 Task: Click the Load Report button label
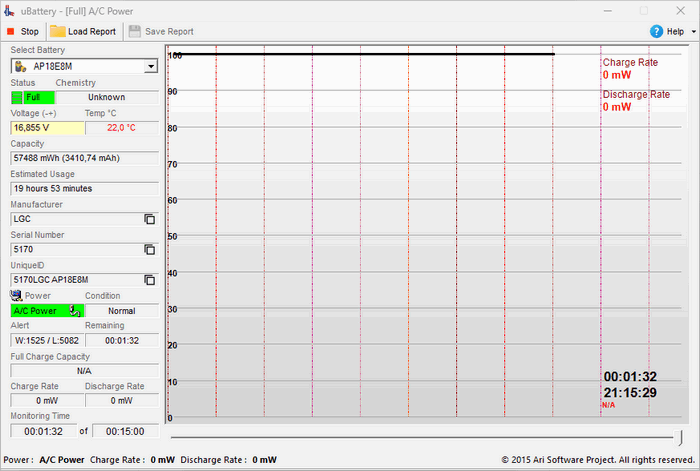[92, 31]
